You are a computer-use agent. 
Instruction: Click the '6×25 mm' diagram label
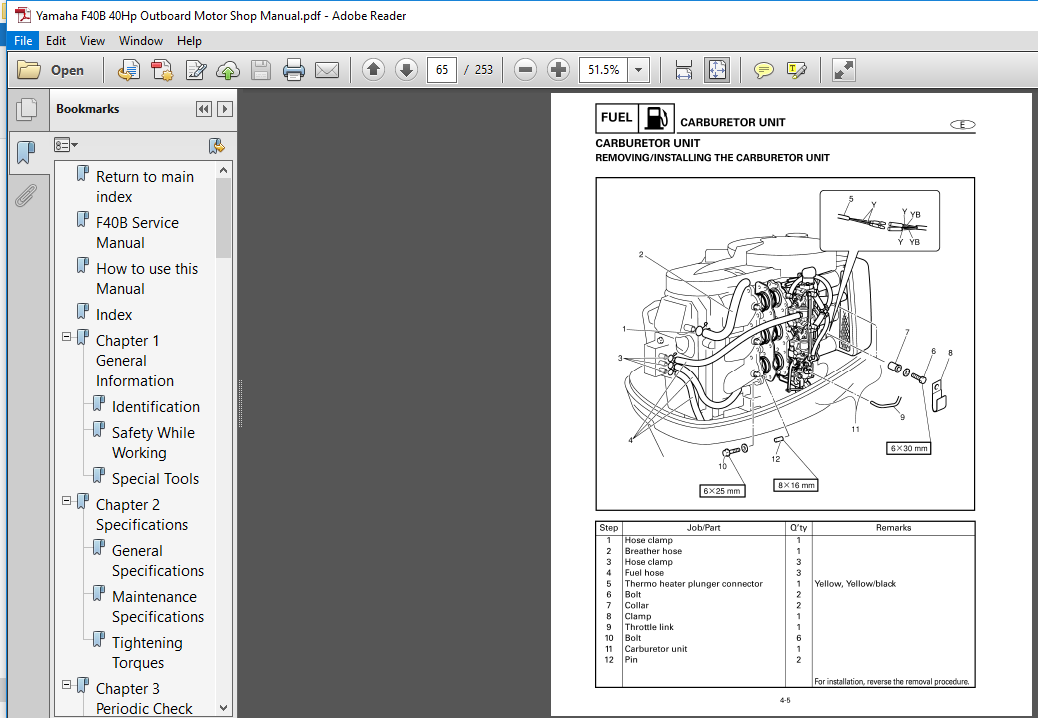(x=722, y=491)
